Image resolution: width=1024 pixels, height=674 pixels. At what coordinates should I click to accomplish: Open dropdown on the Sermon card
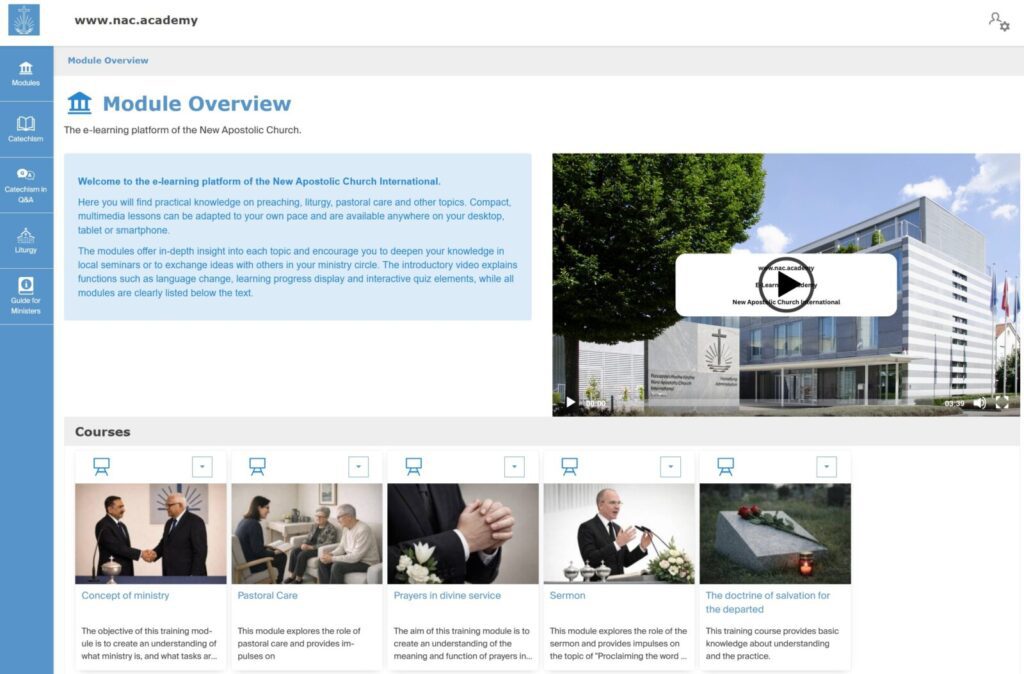click(670, 467)
